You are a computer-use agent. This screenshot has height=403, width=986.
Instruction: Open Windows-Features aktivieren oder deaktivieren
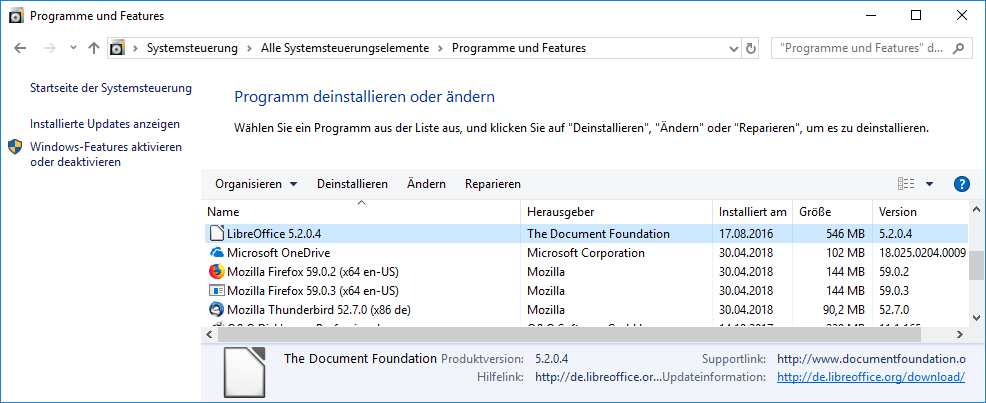point(105,154)
